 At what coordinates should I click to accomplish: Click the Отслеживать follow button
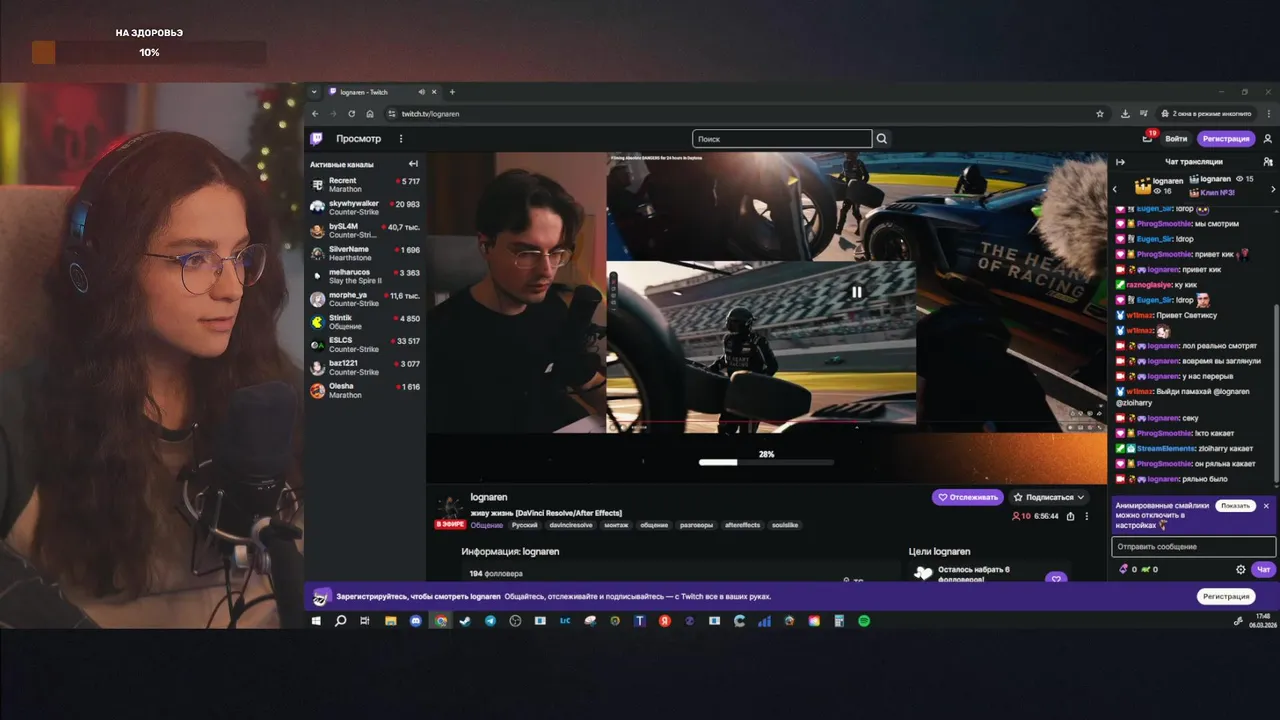pyautogui.click(x=968, y=497)
